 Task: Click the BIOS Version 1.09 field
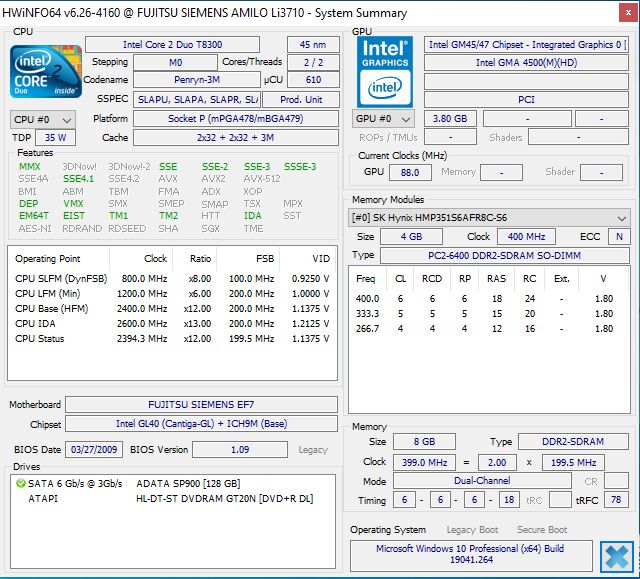pos(240,450)
